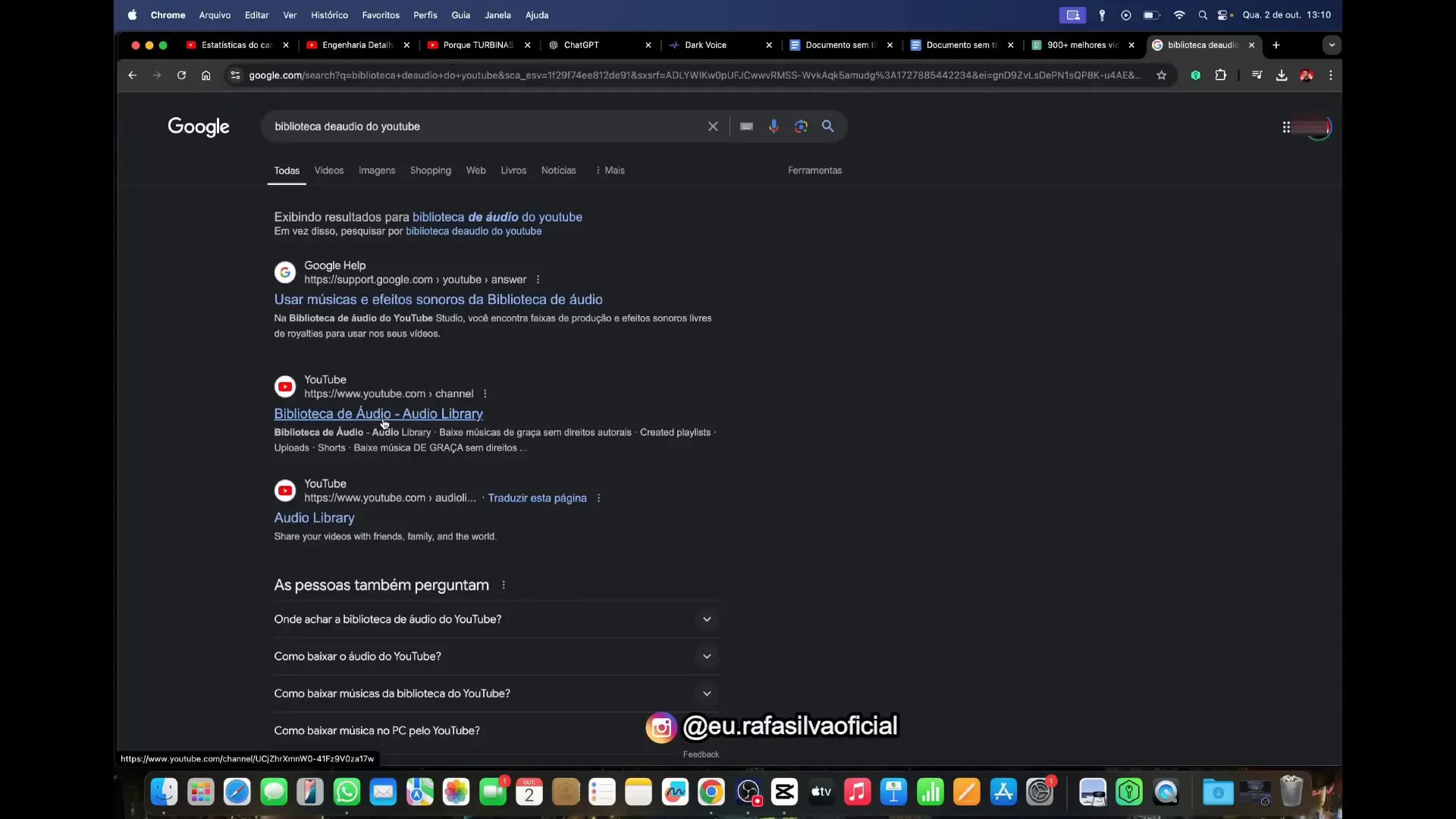Open options menu next to Traduzir esta página
The image size is (1456, 819).
tap(599, 498)
